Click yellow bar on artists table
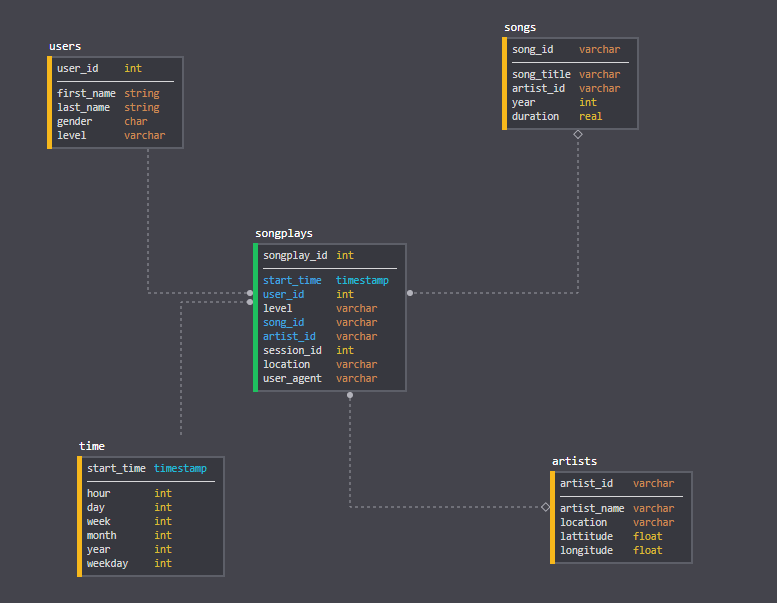The image size is (777, 603). pyautogui.click(x=553, y=518)
